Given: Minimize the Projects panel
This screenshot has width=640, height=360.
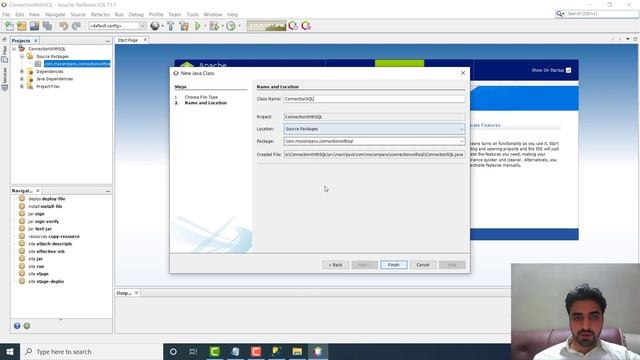Looking at the screenshot, I should 108,41.
